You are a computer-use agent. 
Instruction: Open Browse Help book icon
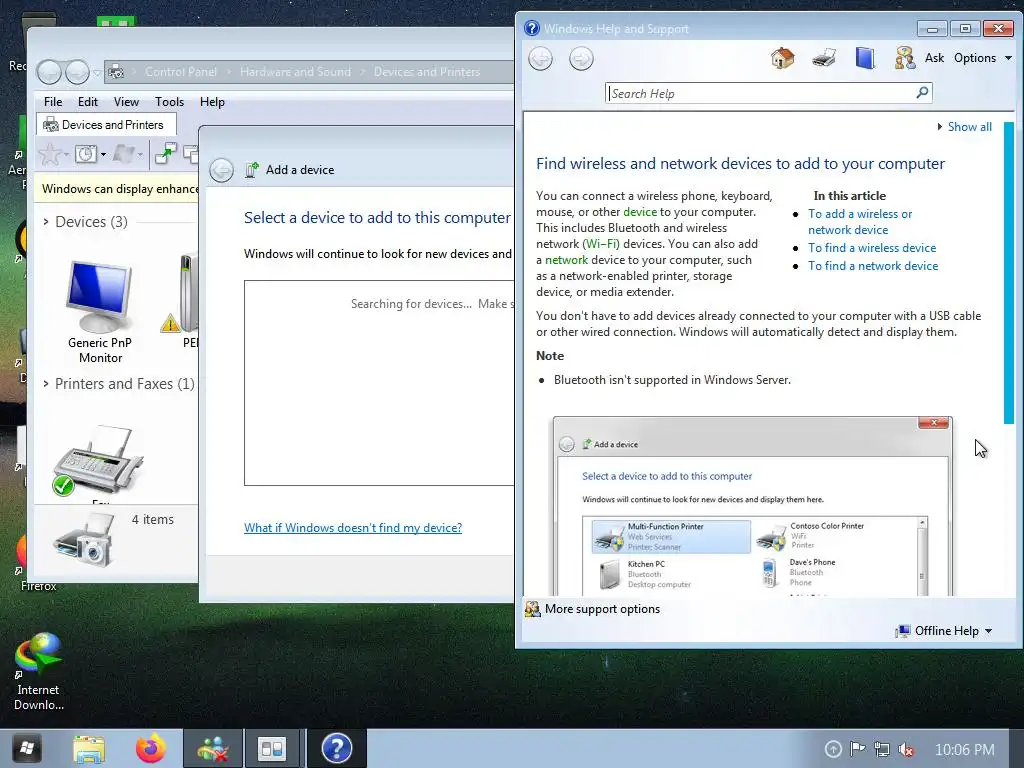click(x=865, y=58)
